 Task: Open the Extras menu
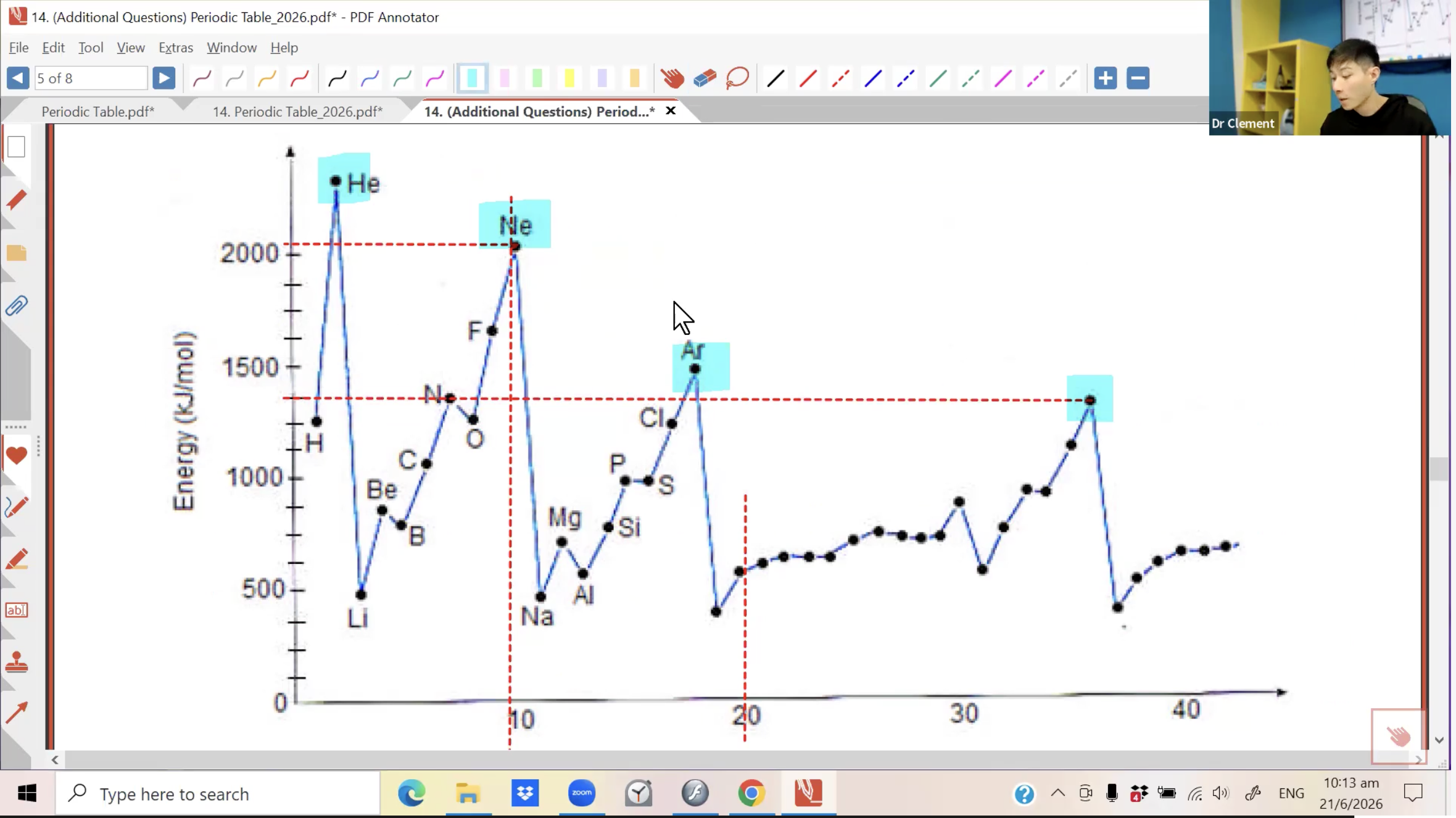pos(176,48)
